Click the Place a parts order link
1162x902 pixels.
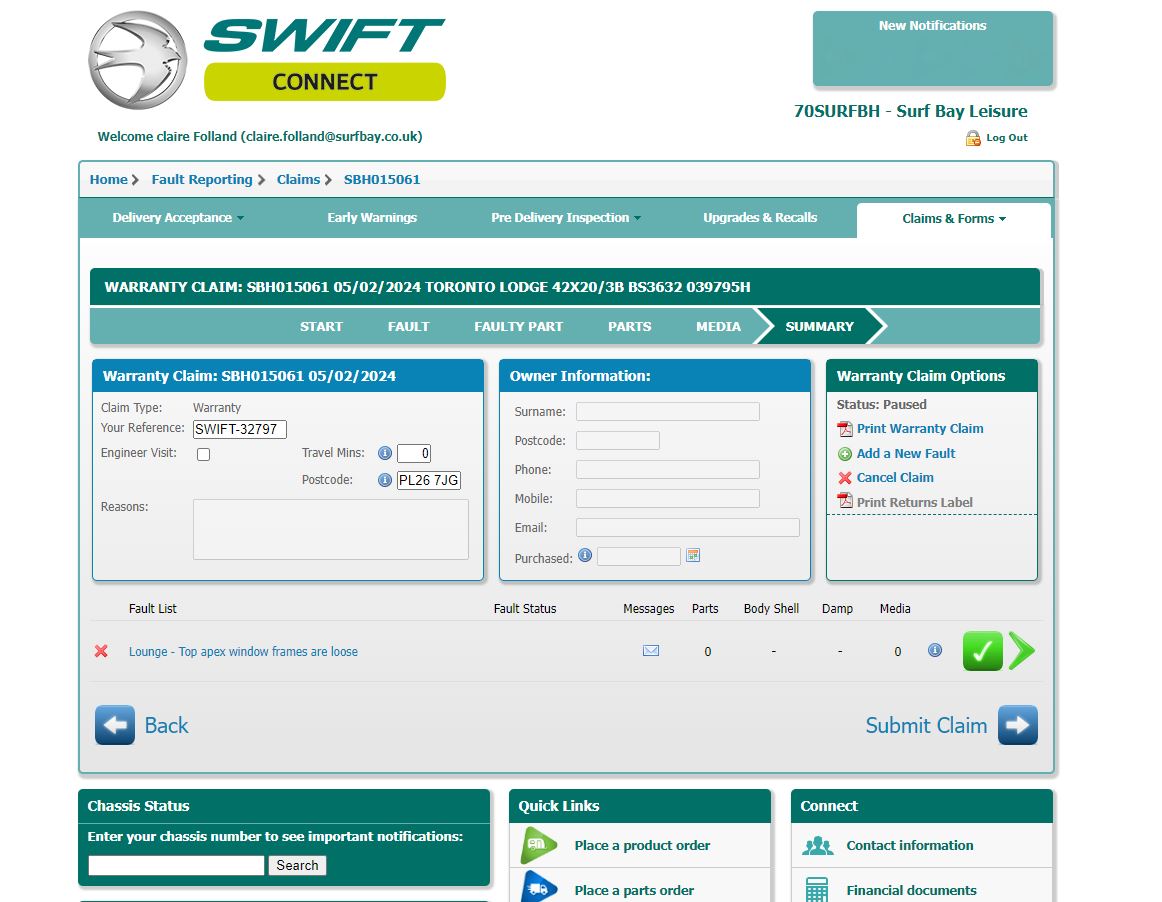tap(634, 891)
